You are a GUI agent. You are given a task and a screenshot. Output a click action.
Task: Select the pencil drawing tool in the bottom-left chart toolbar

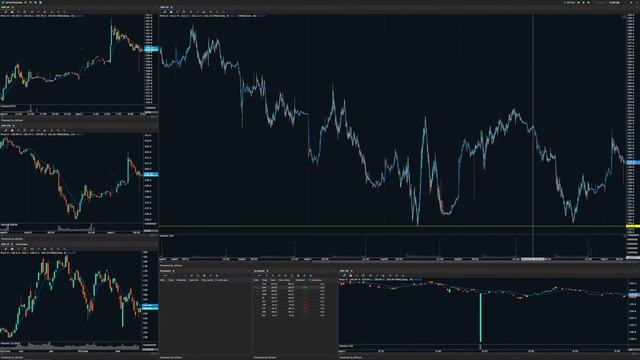[x=6, y=249]
